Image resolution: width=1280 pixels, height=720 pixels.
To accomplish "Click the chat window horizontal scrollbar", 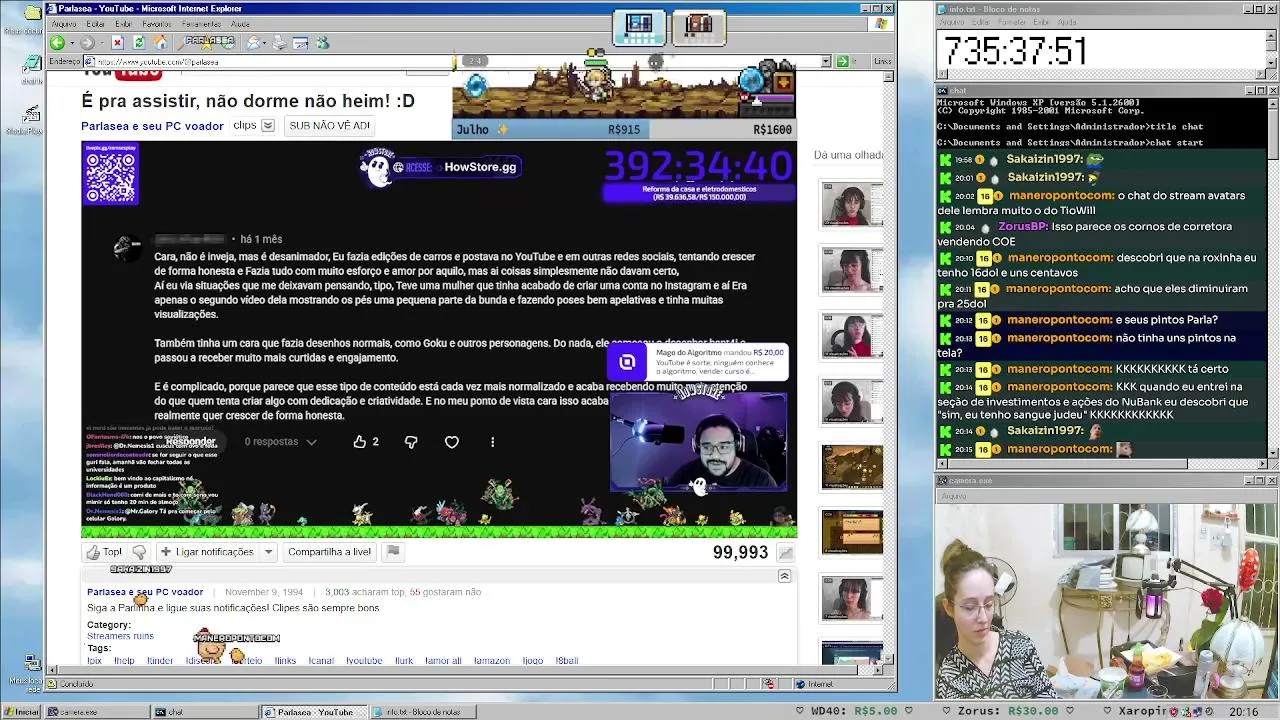I will coord(1101,463).
